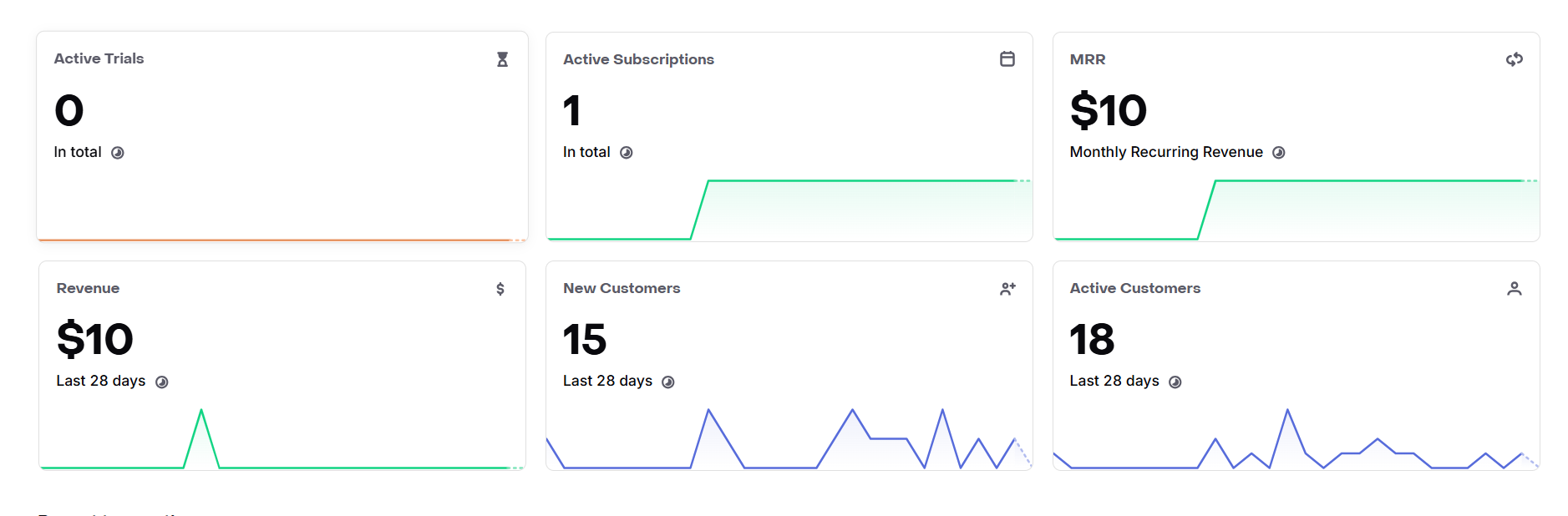The height and width of the screenshot is (516, 1568).
Task: Click info icon beside Active Subscriptions In total
Action: [627, 153]
